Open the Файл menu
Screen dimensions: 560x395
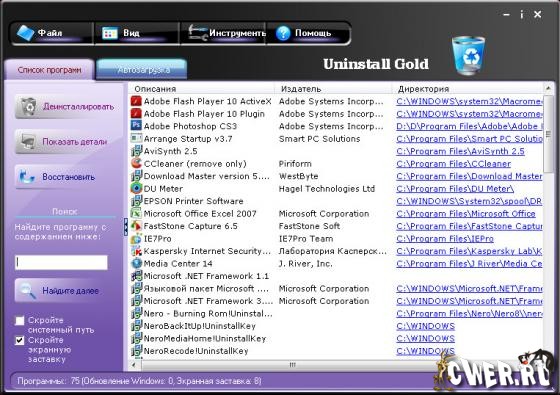tap(52, 33)
